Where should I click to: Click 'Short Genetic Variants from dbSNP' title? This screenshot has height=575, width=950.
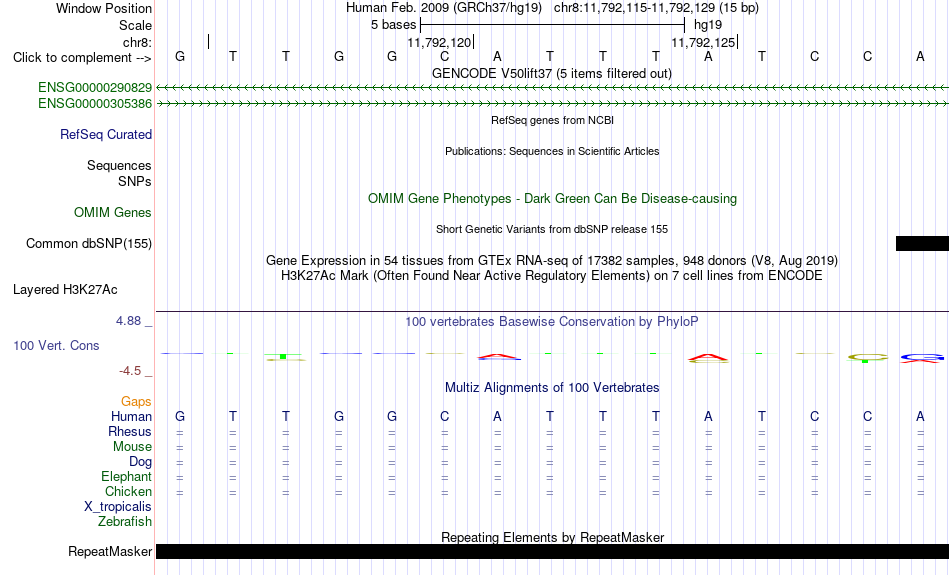(552, 229)
